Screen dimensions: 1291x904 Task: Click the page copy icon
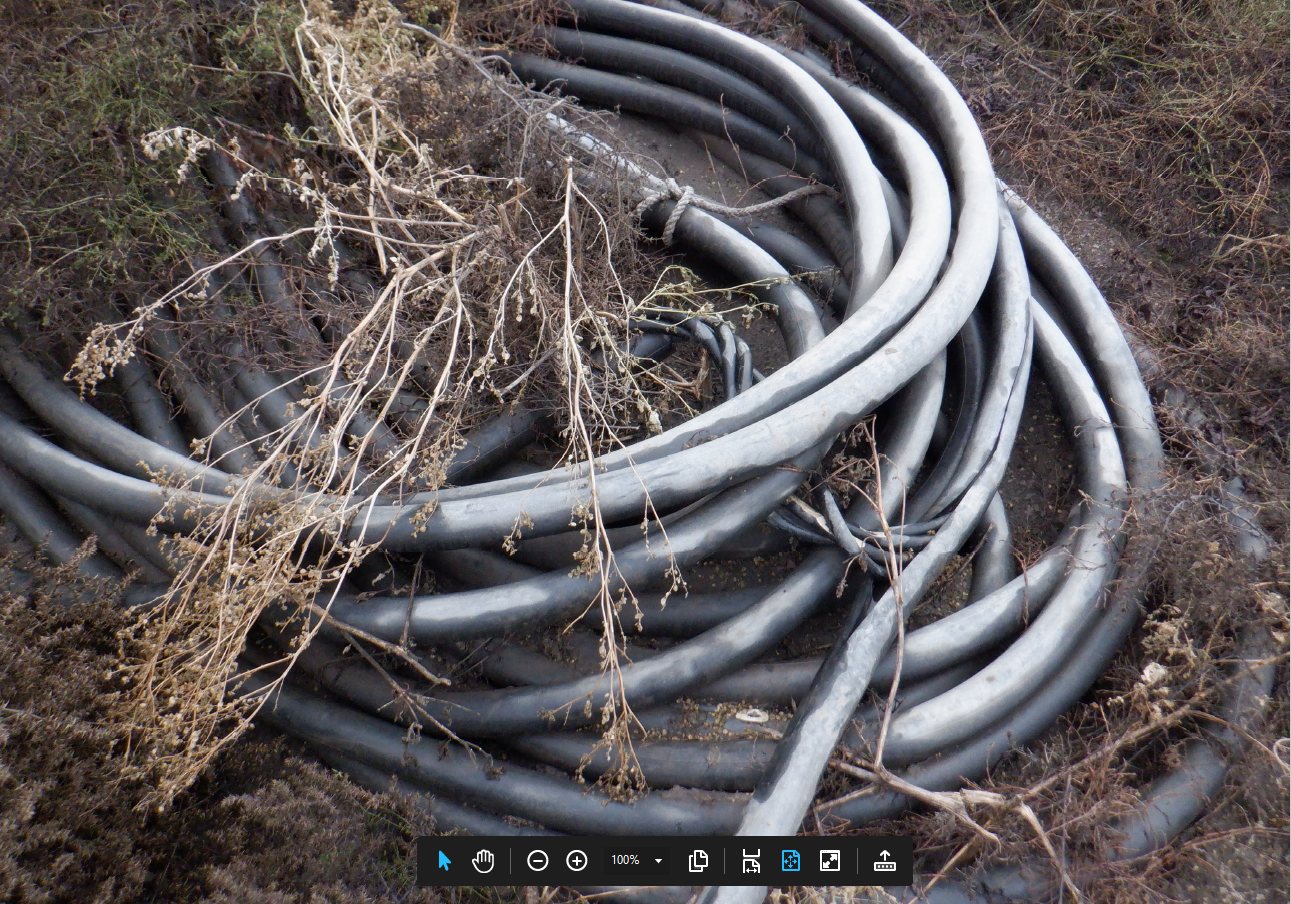coord(699,861)
